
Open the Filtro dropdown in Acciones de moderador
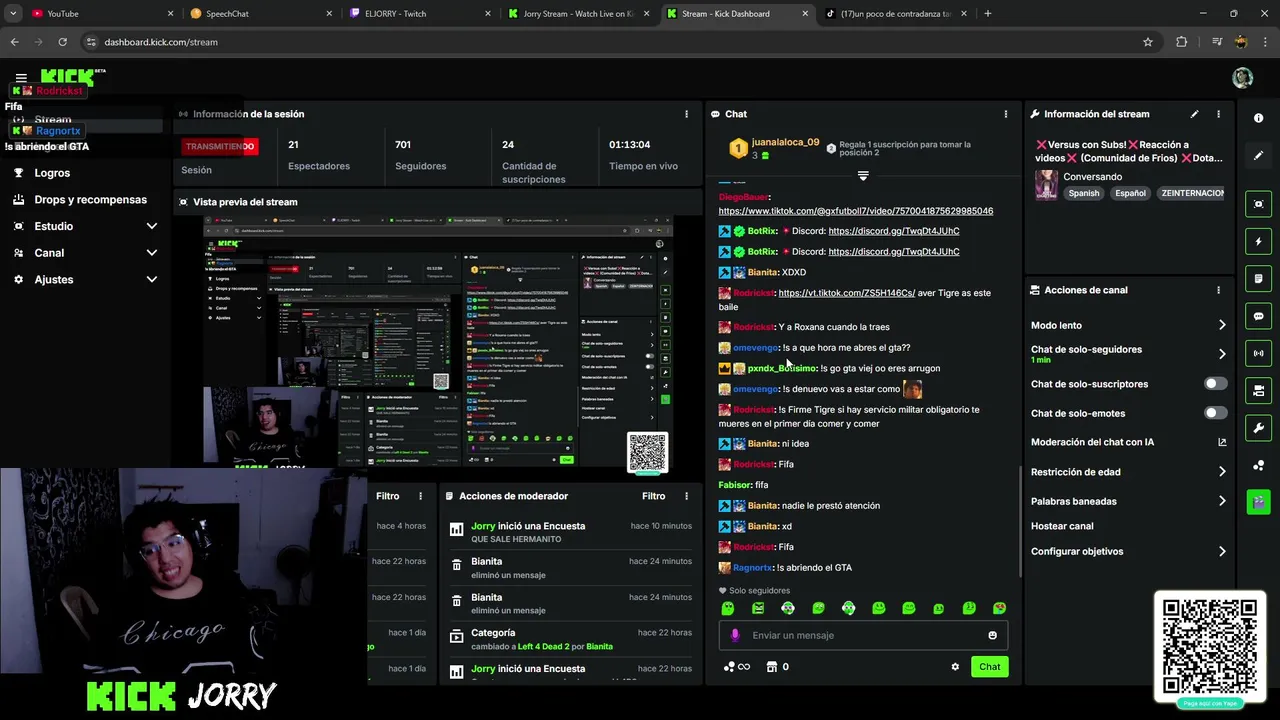tap(653, 496)
